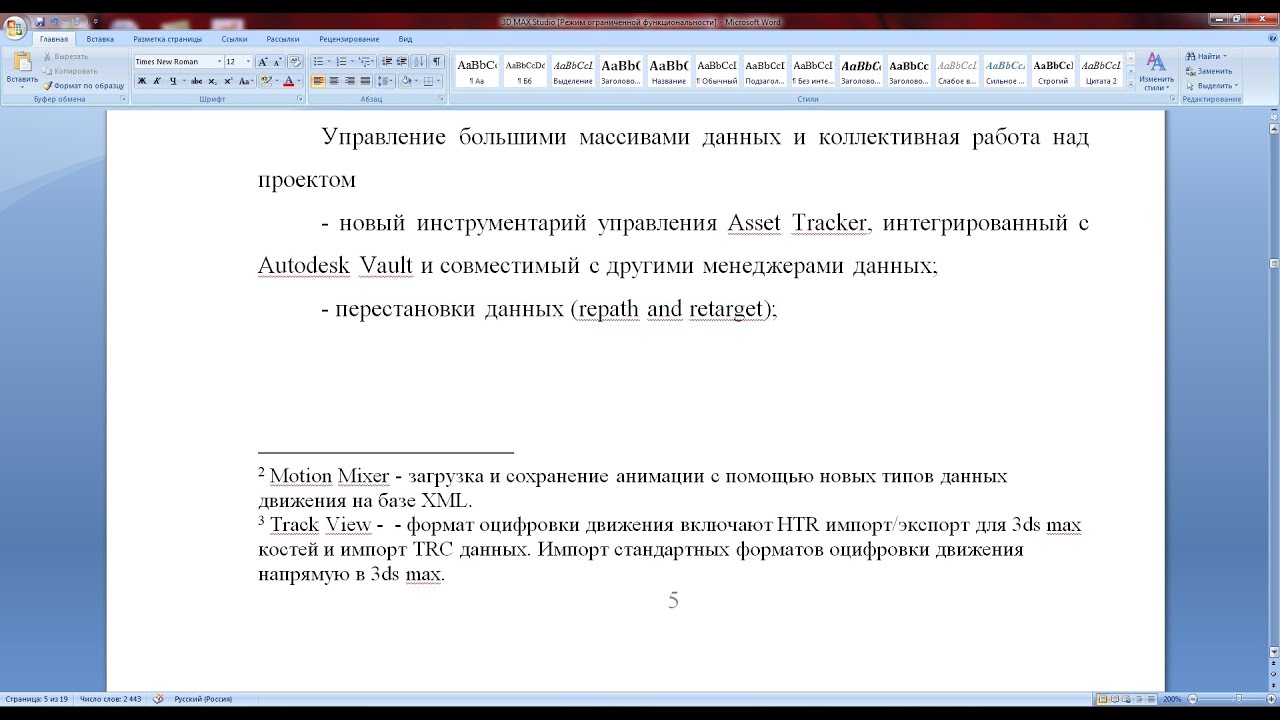Open the font name combo box
The height and width of the screenshot is (720, 1280).
click(179, 62)
